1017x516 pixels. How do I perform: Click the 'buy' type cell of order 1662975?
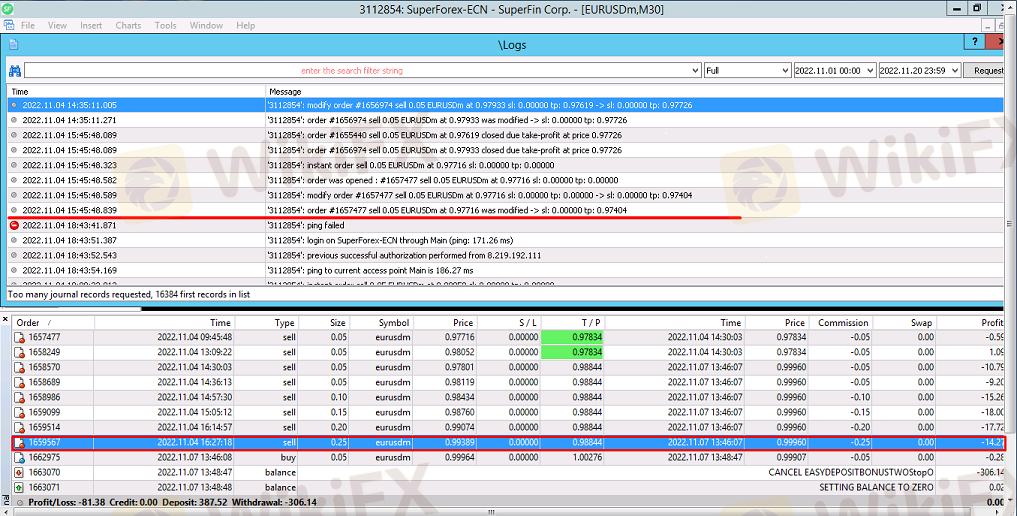tap(288, 457)
